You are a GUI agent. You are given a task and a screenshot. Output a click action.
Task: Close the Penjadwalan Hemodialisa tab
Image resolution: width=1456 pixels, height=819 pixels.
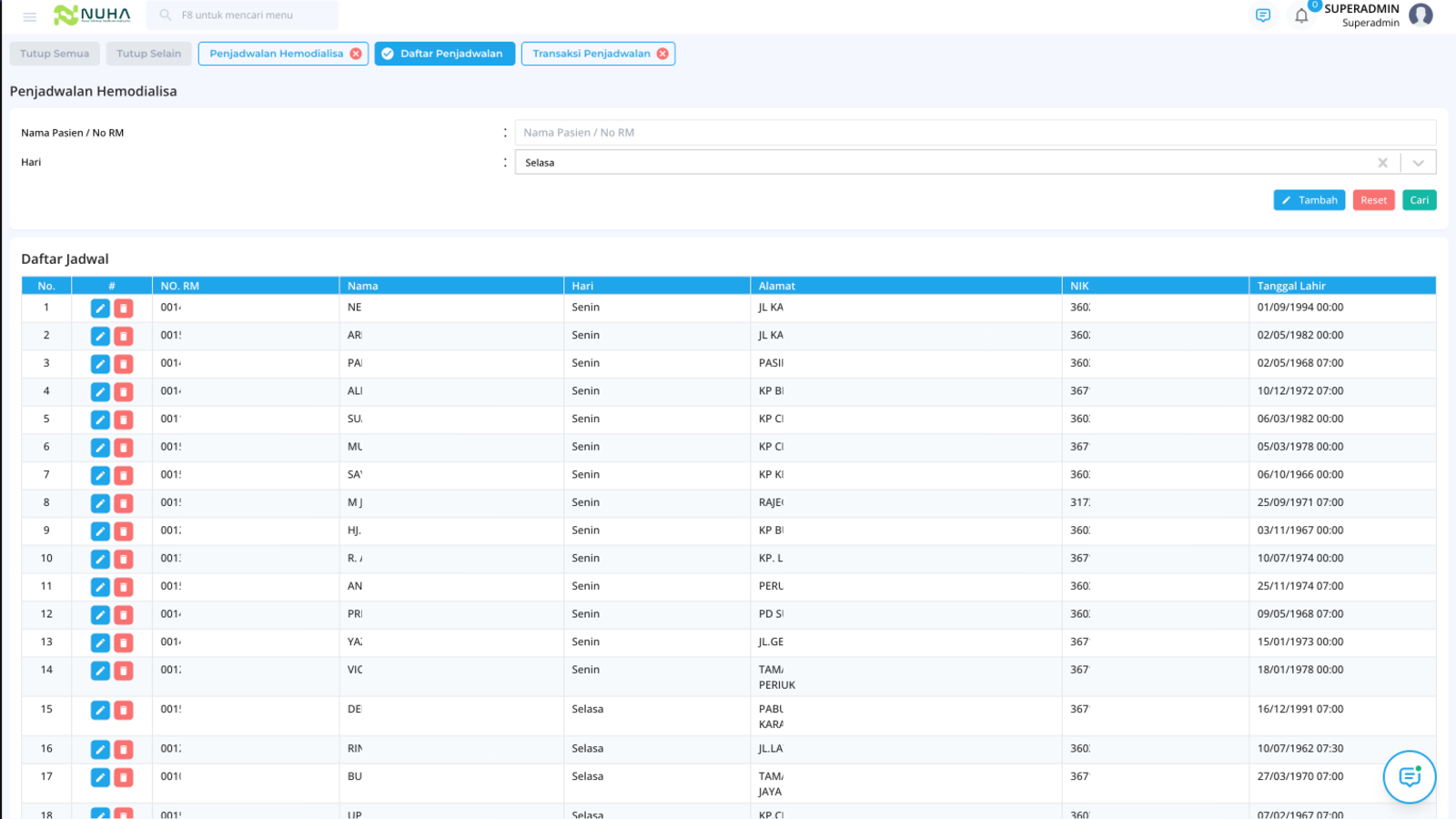pos(356,54)
